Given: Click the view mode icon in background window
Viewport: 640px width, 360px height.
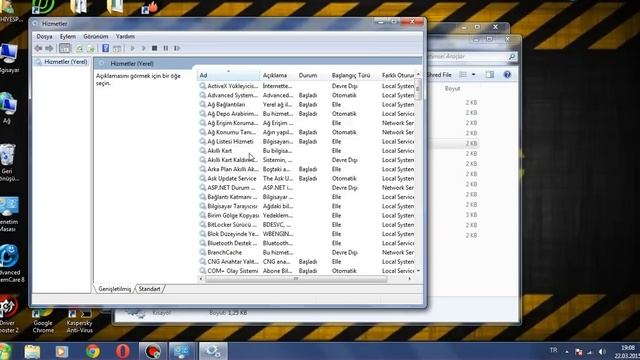Looking at the screenshot, I should coord(463,75).
